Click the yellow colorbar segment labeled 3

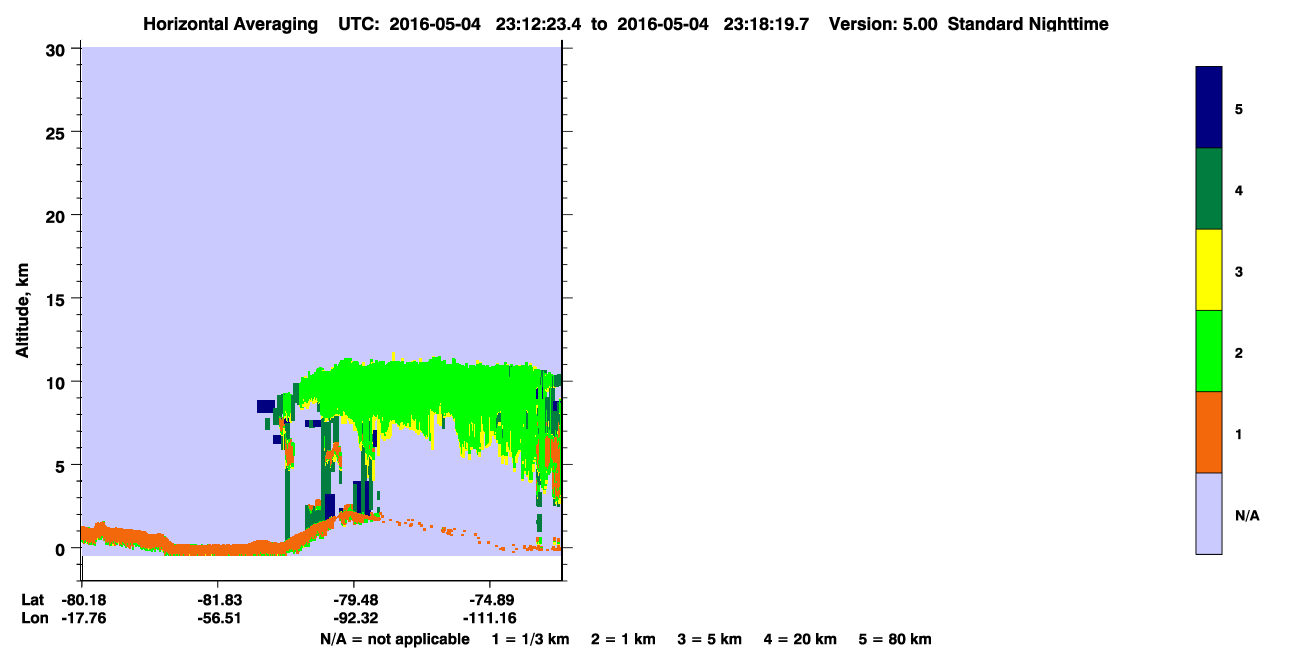[1209, 270]
